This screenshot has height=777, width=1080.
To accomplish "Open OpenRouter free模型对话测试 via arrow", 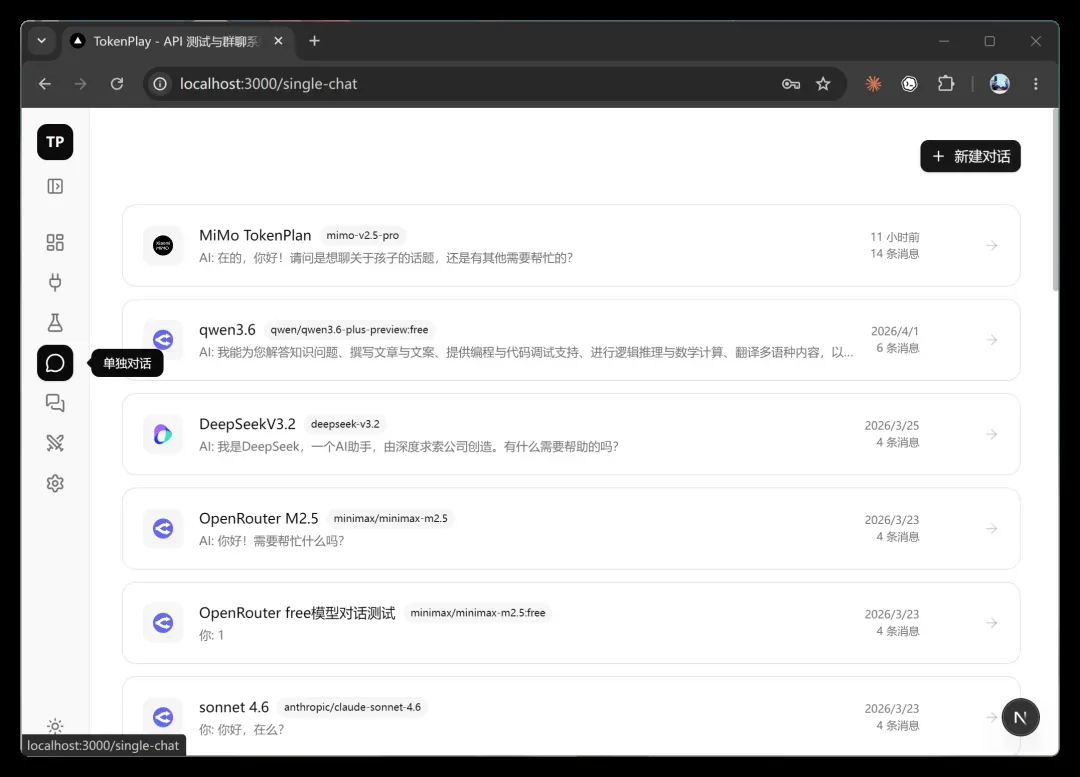I will [x=992, y=623].
